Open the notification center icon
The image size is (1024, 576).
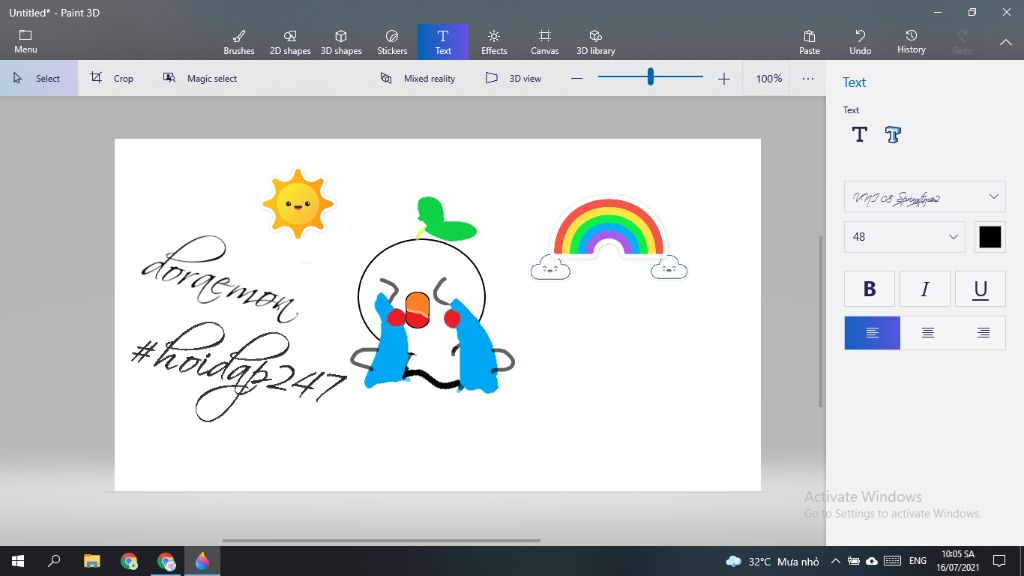[999, 561]
